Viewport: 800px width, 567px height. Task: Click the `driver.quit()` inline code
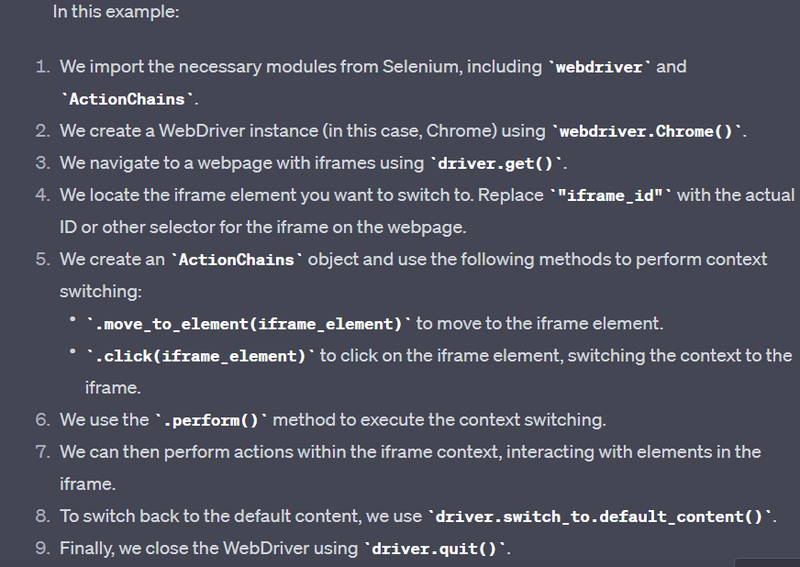(x=437, y=548)
